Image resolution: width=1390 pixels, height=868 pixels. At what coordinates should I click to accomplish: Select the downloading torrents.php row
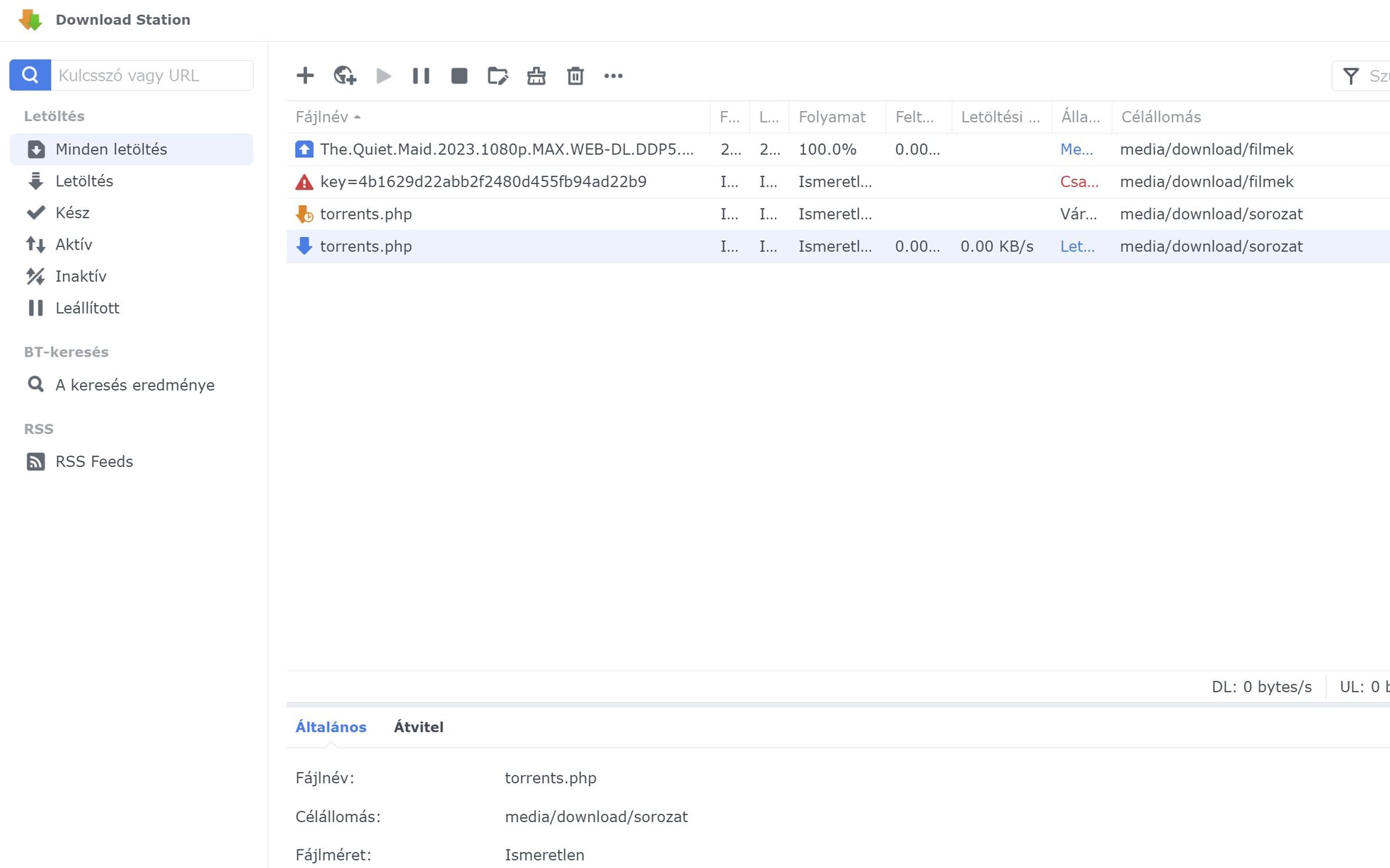(838, 246)
